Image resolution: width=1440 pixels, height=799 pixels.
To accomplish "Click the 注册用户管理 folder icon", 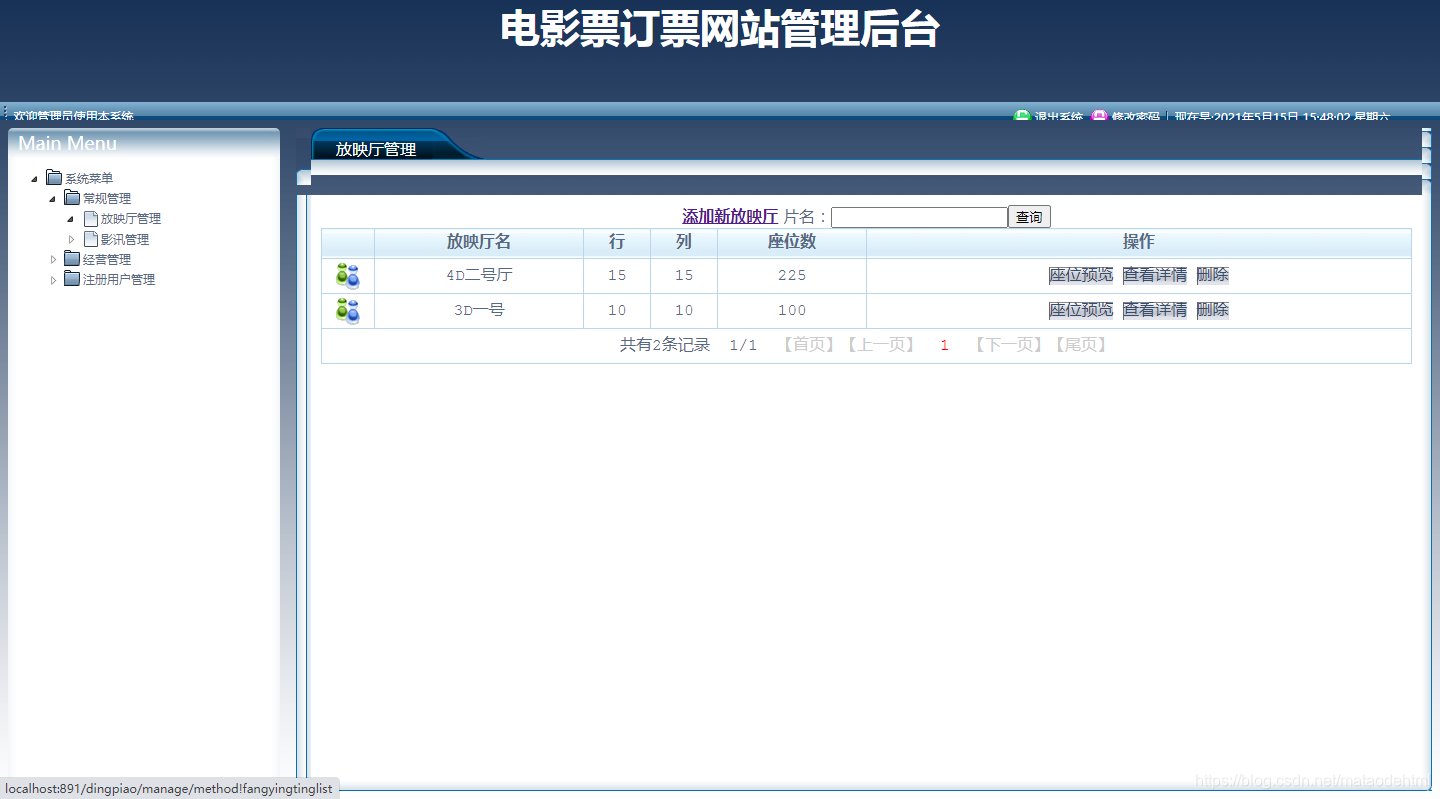I will click(72, 279).
